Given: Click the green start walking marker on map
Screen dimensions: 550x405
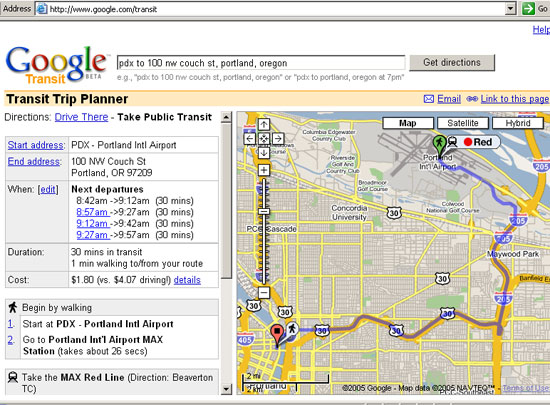Looking at the screenshot, I should pyautogui.click(x=439, y=144).
